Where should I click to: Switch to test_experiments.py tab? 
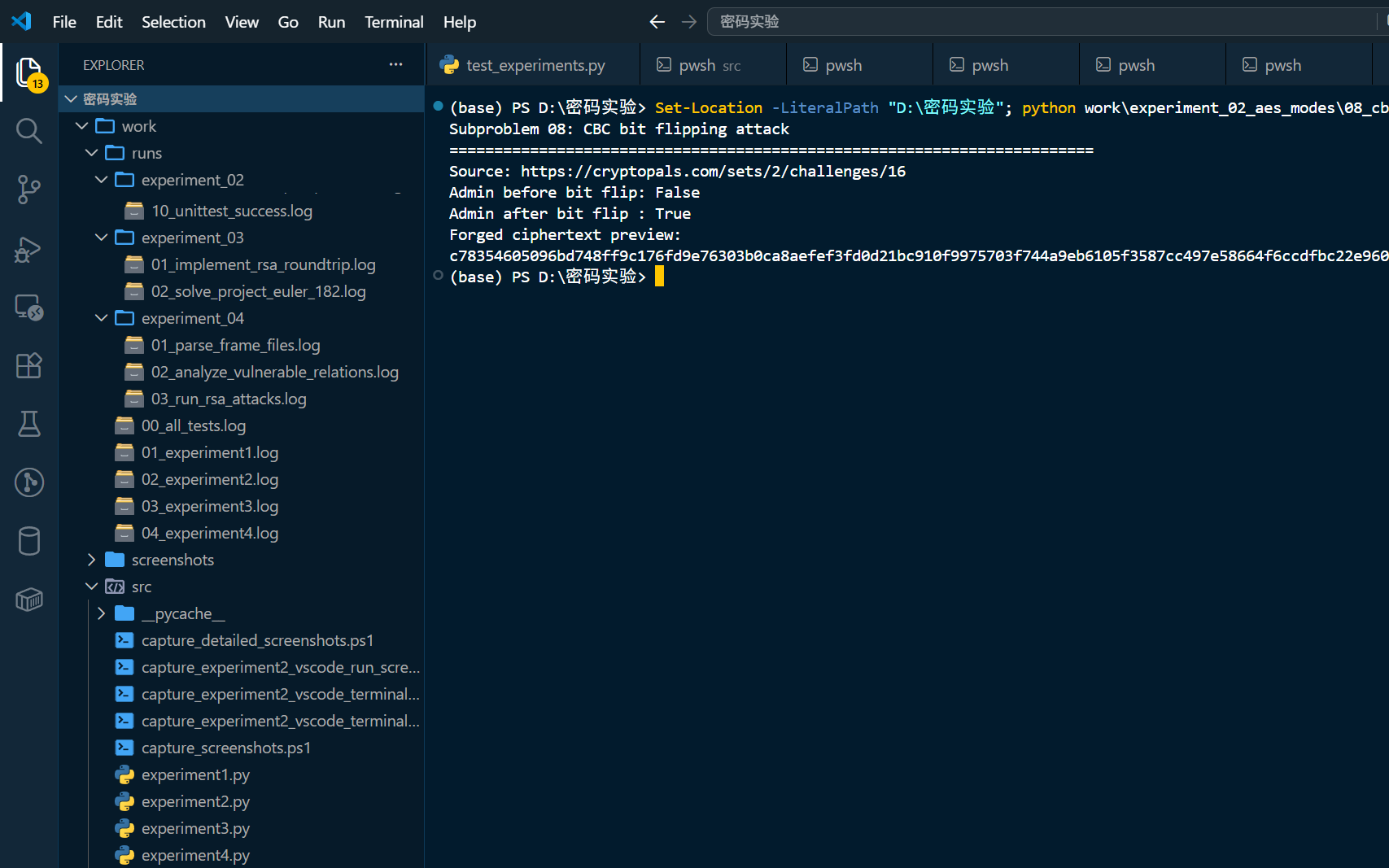(535, 65)
